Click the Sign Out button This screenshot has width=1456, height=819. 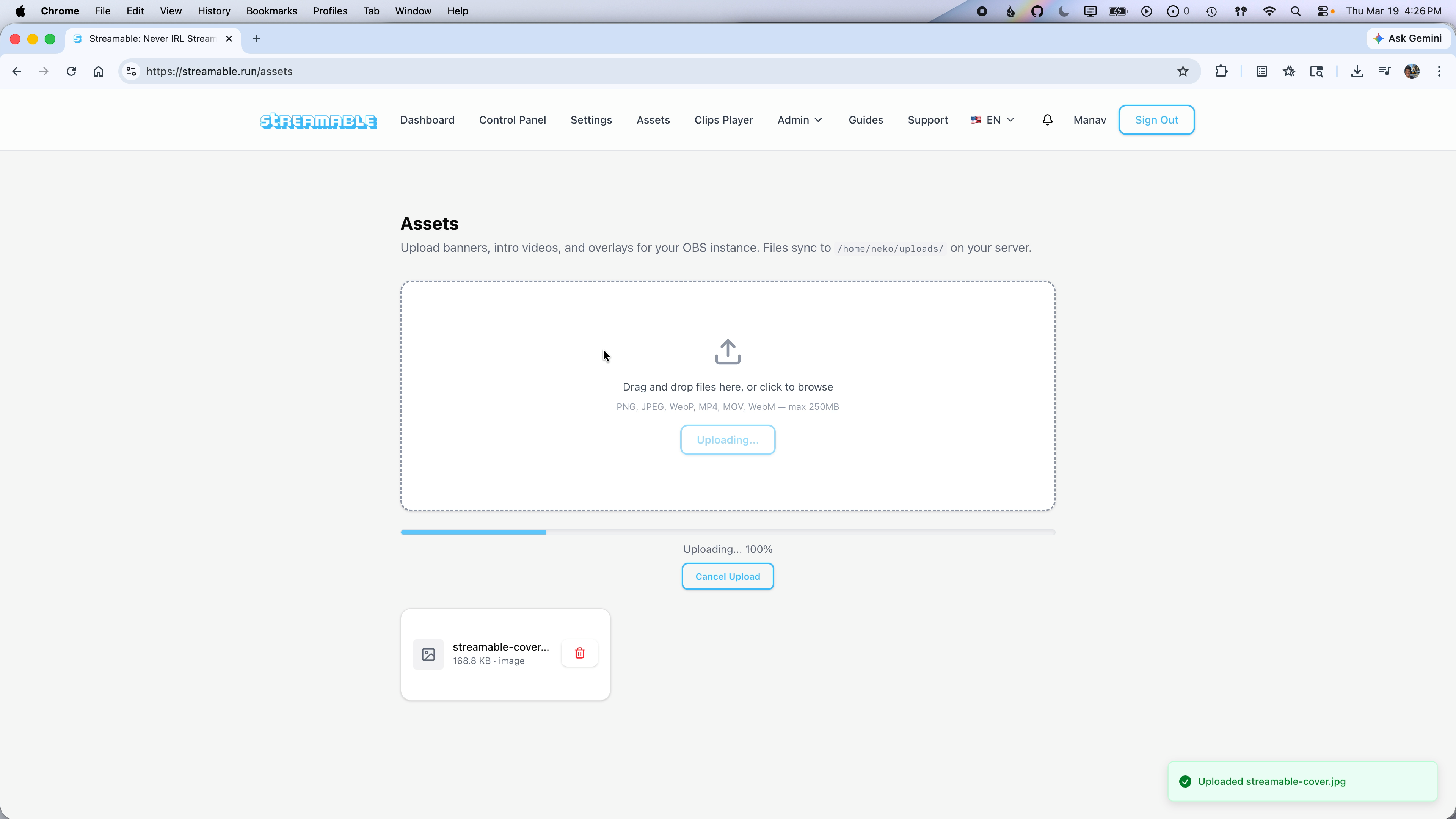(x=1156, y=120)
